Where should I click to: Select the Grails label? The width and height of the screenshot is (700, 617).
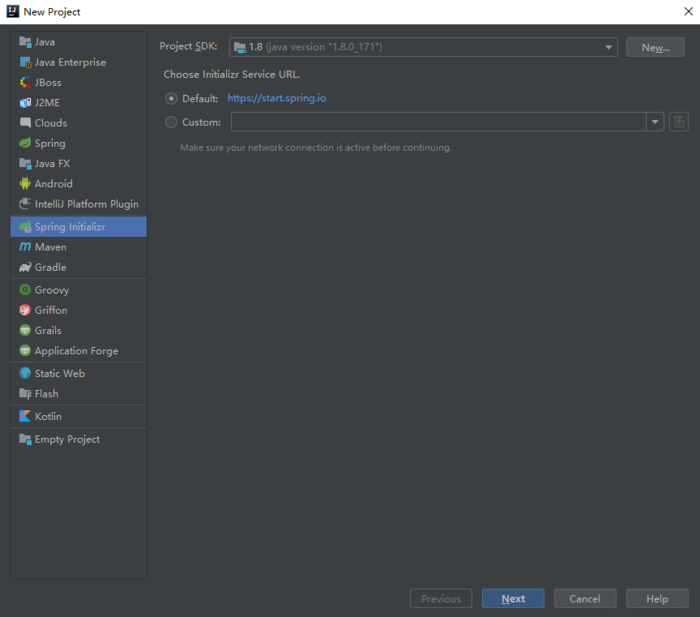click(x=48, y=330)
